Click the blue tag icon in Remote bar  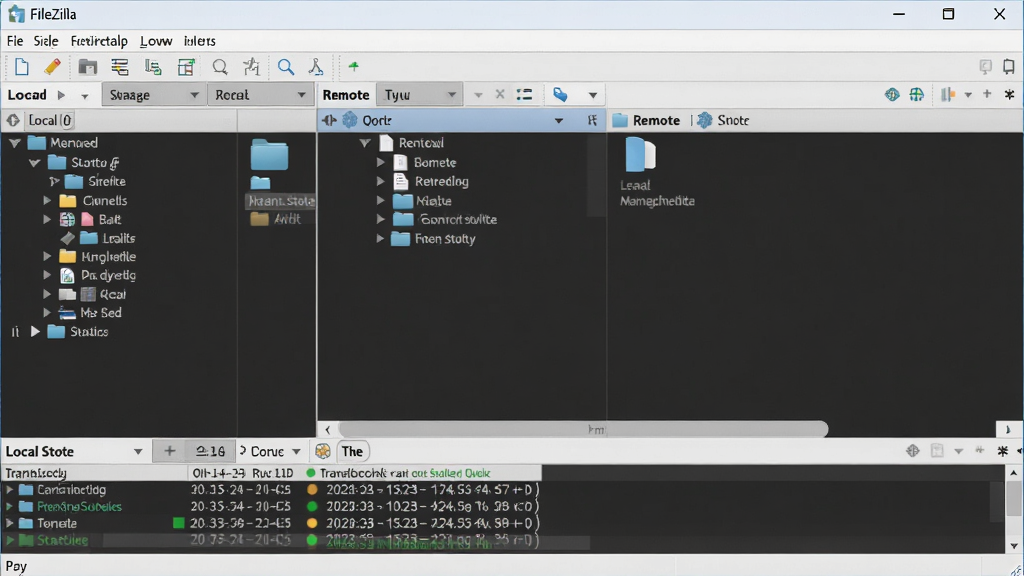[x=560, y=95]
